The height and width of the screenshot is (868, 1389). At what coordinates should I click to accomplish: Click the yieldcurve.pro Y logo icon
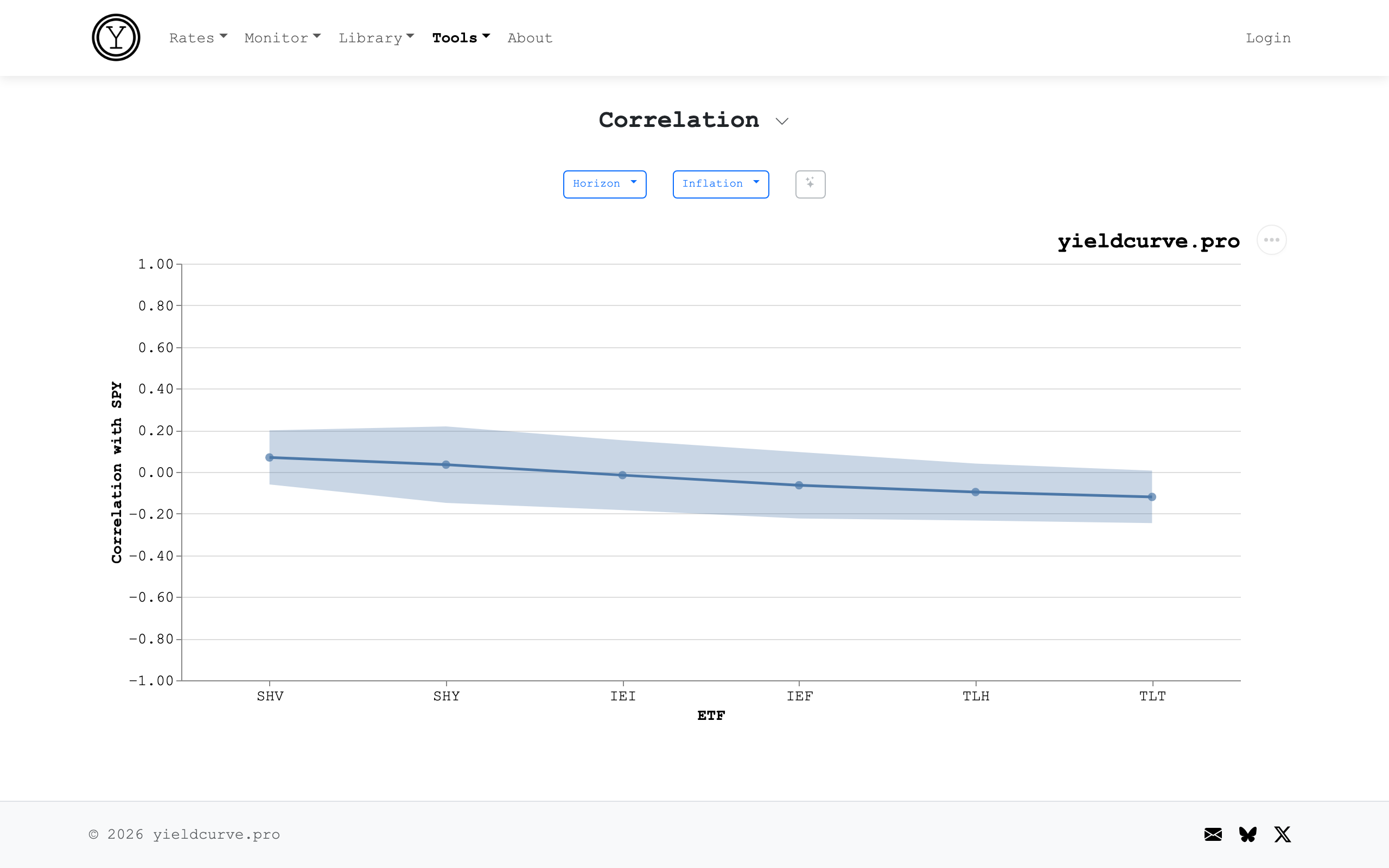(x=116, y=38)
